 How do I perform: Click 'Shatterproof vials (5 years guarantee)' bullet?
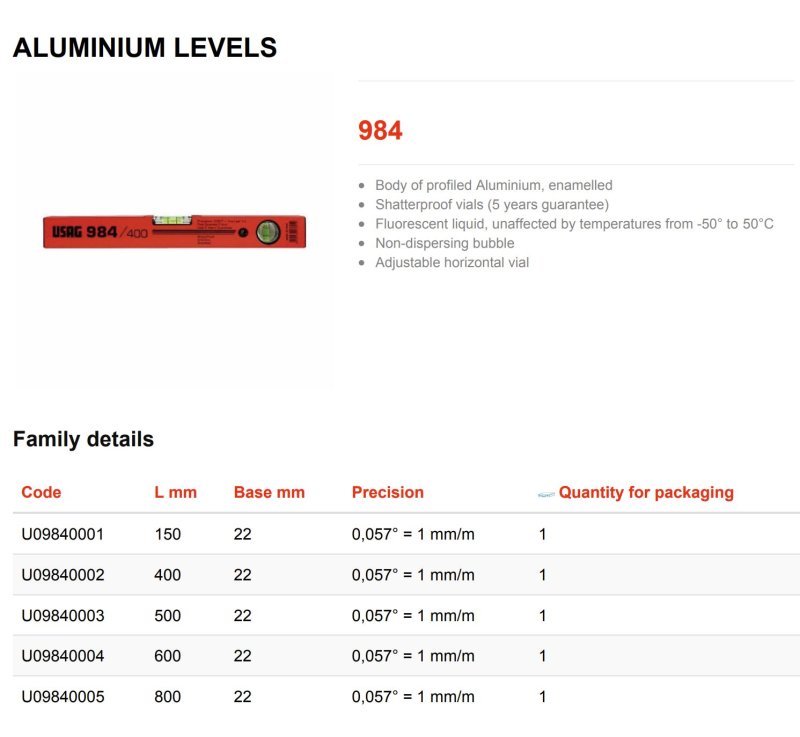[x=492, y=205]
